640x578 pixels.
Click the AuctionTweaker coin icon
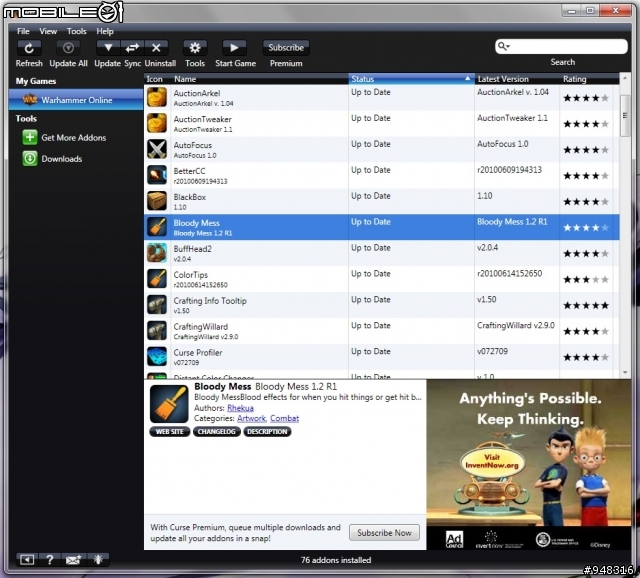(x=157, y=123)
